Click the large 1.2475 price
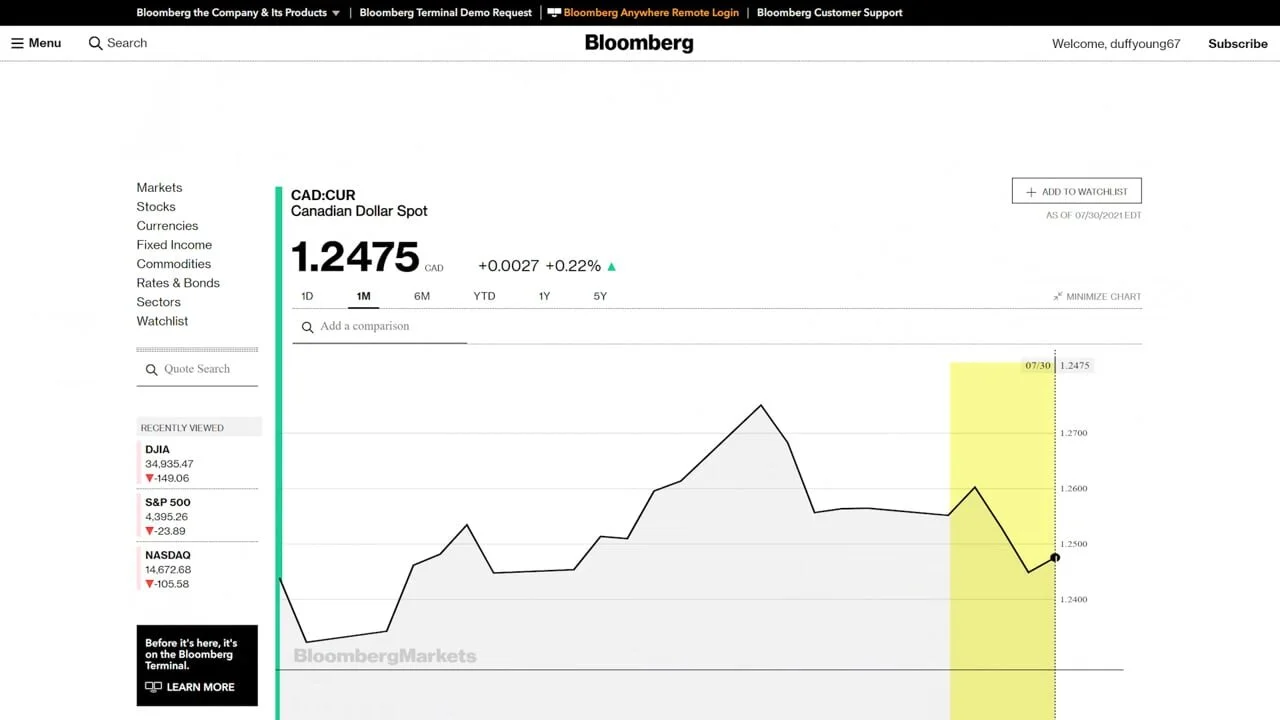Image resolution: width=1280 pixels, height=720 pixels. (x=355, y=257)
